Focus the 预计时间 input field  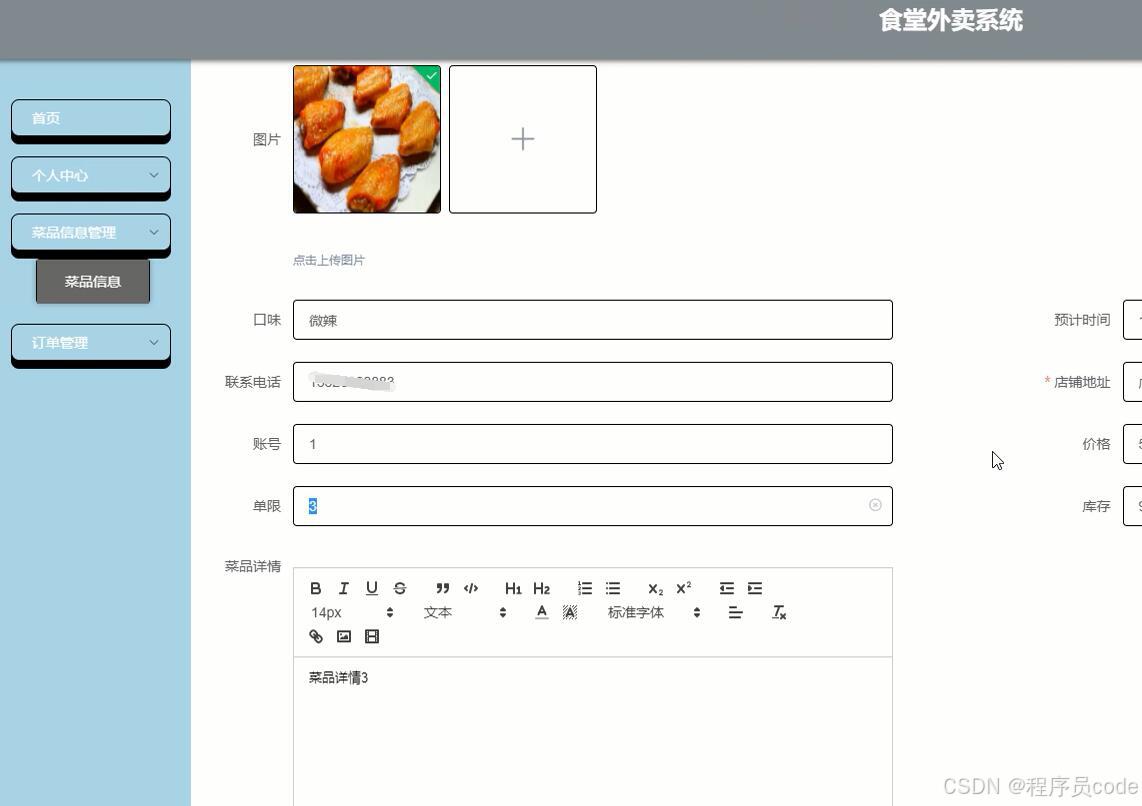1133,320
